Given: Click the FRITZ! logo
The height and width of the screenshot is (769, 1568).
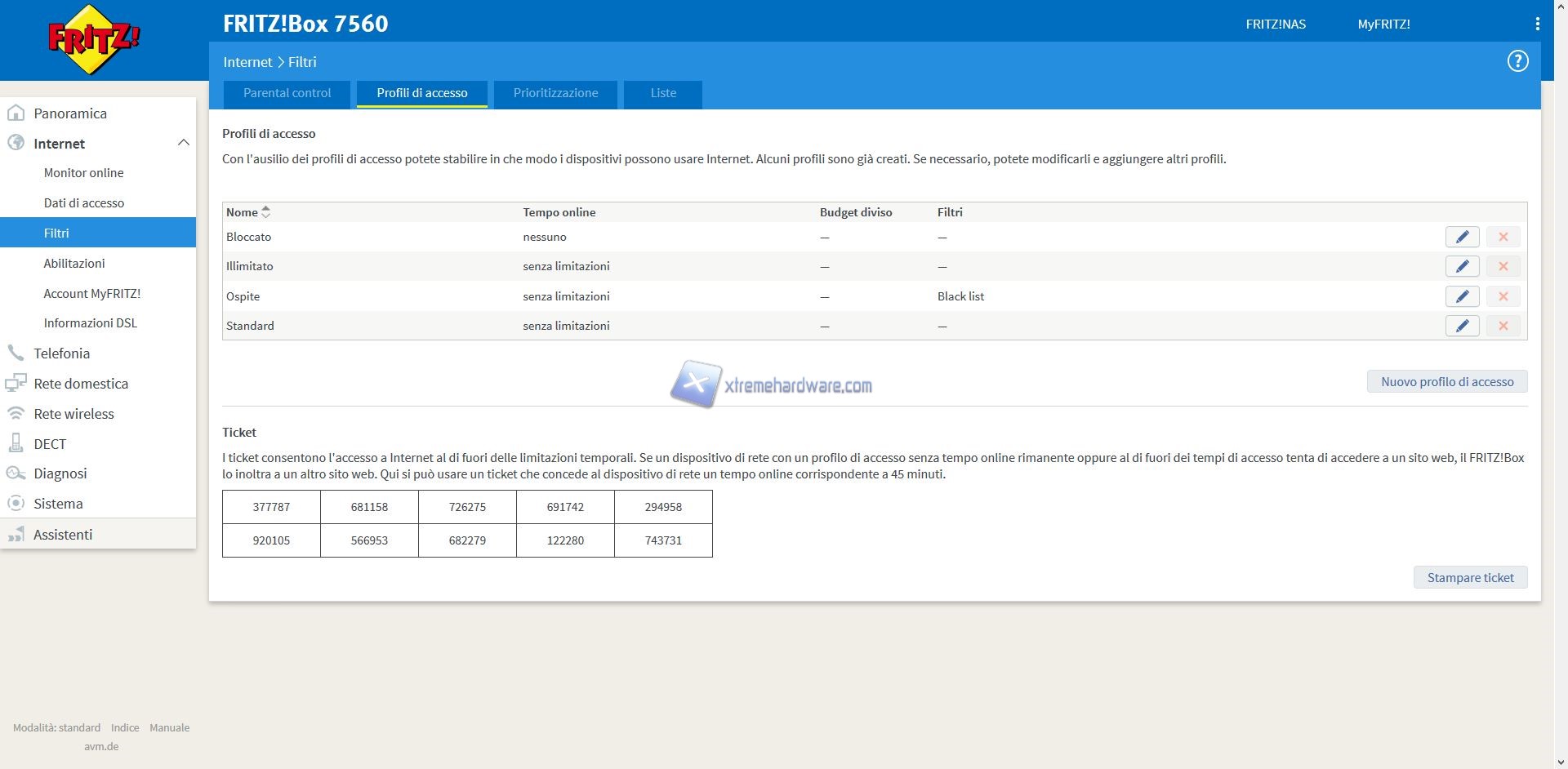Looking at the screenshot, I should pyautogui.click(x=94, y=39).
